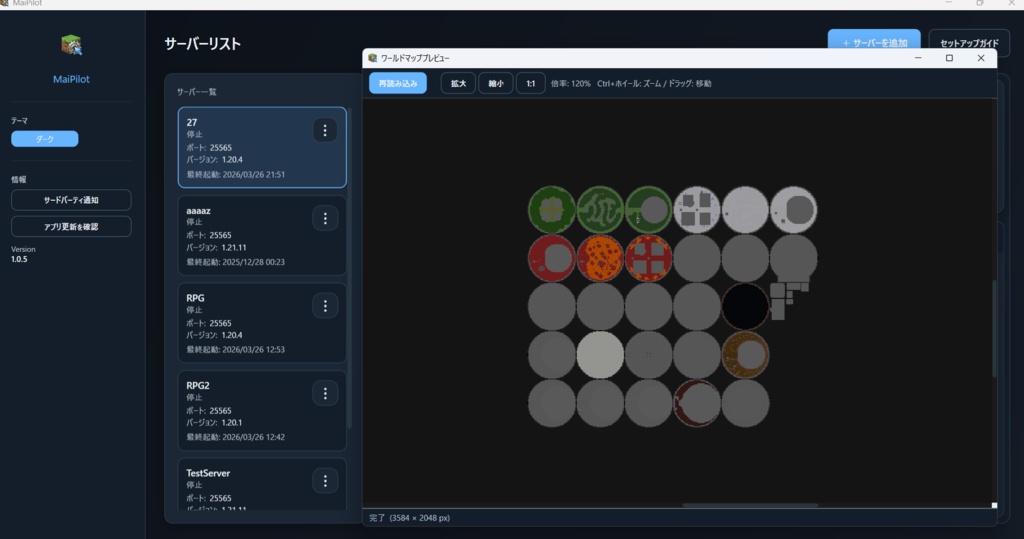
Task: Click the solid black circular map tile
Action: click(745, 306)
